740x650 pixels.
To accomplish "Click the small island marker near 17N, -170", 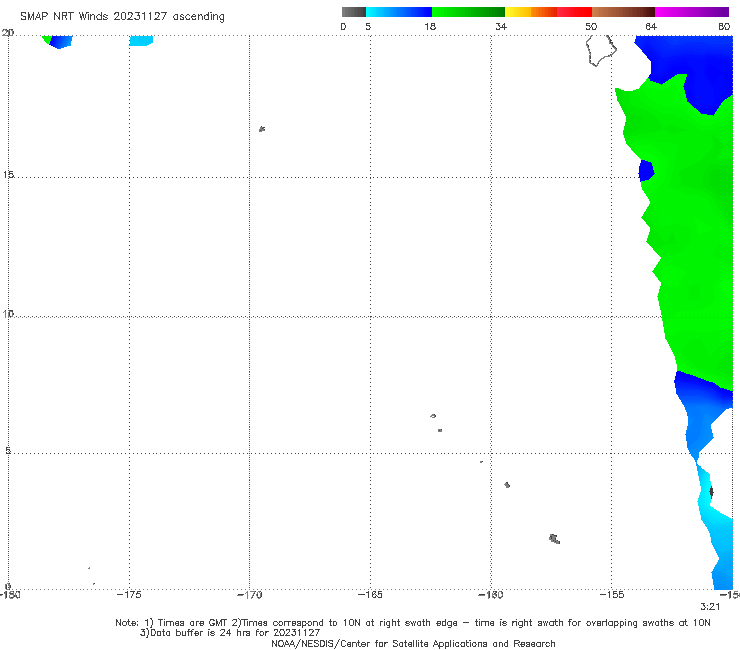I will point(262,129).
